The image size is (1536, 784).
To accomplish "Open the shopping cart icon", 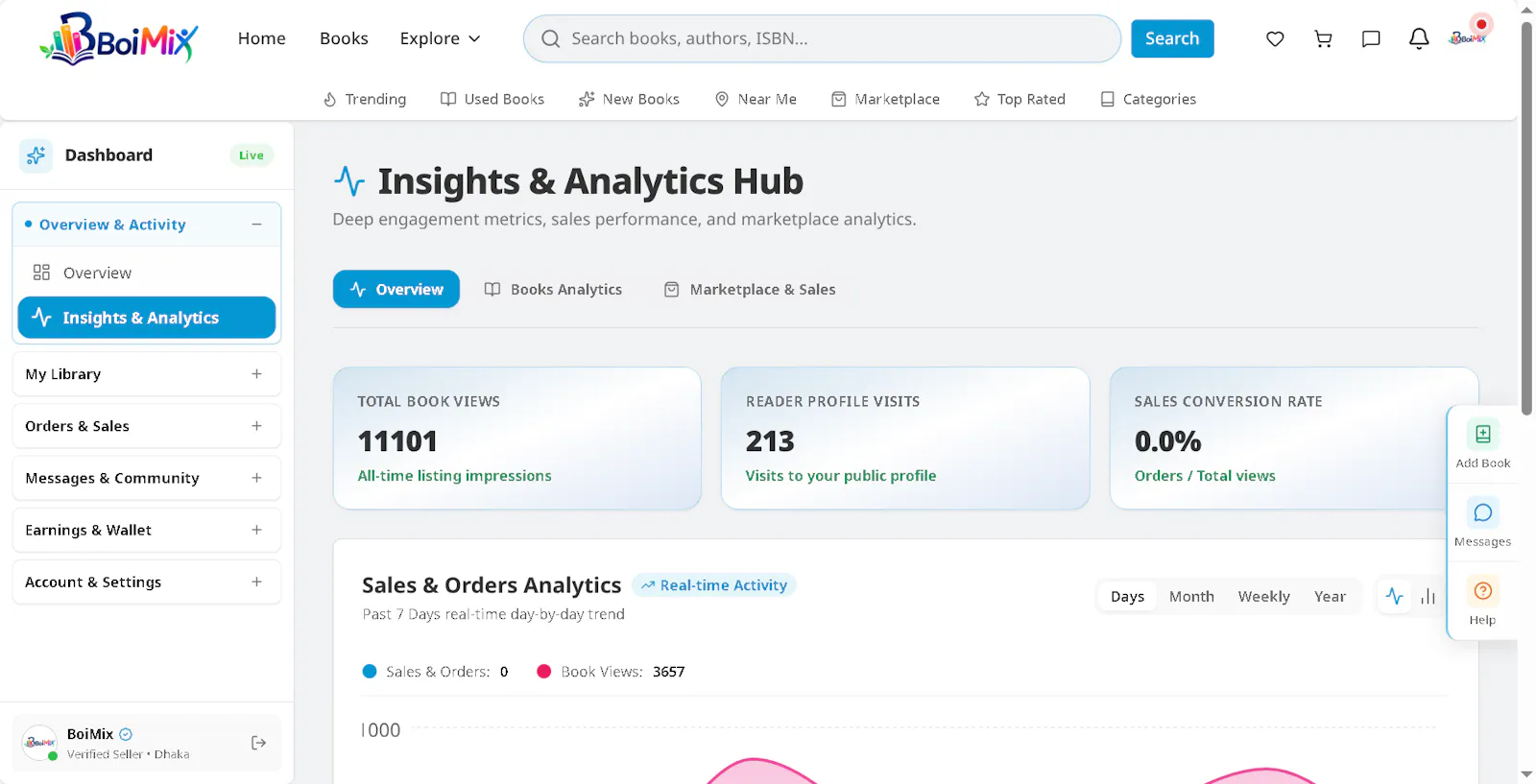I will point(1323,39).
